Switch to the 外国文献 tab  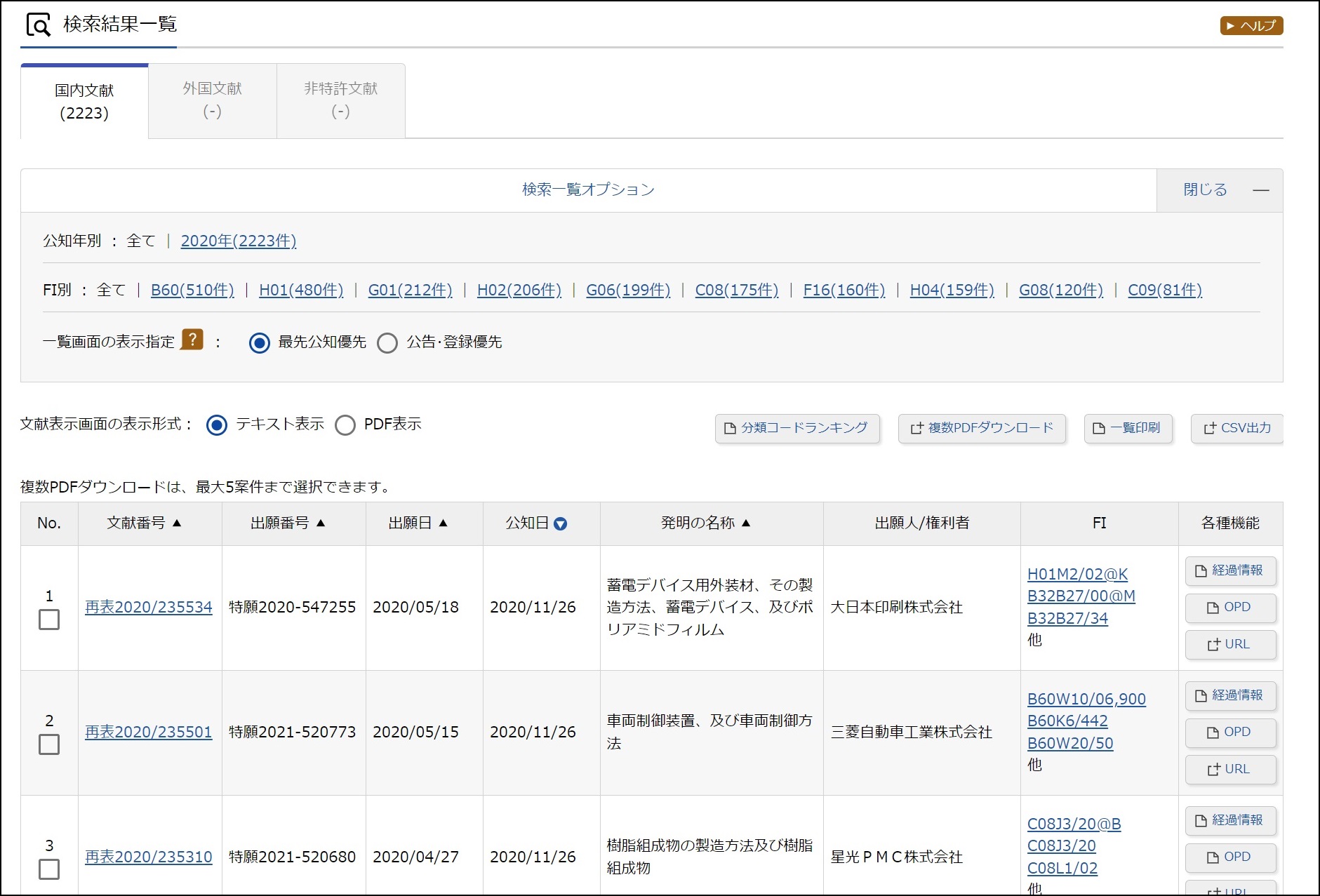[x=213, y=100]
